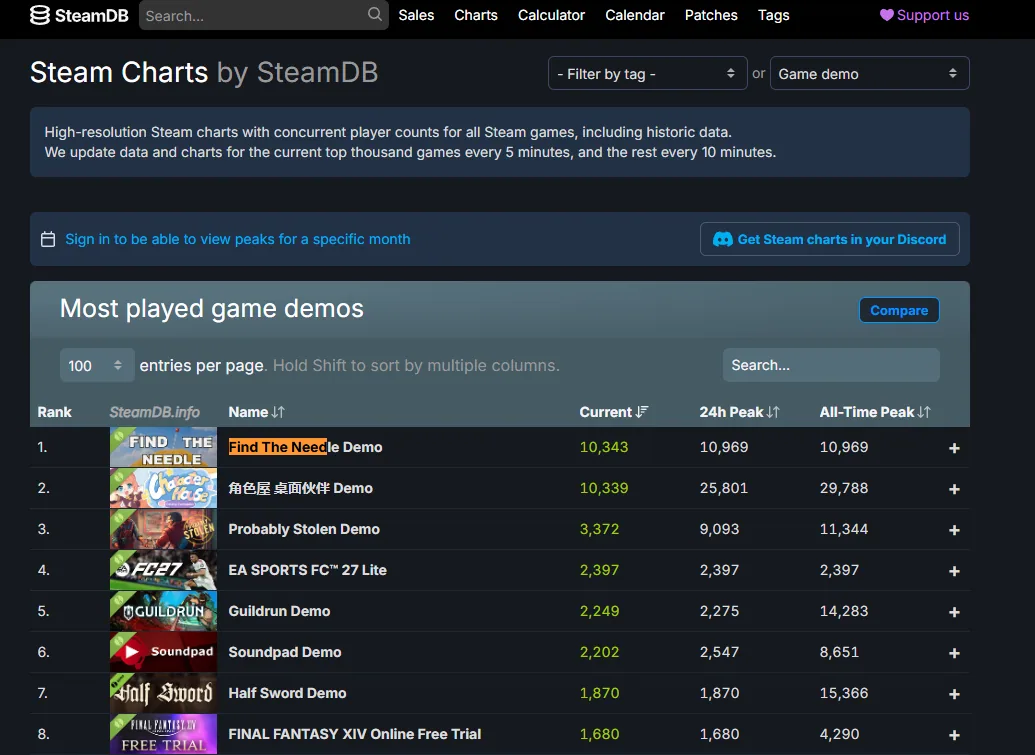Click the calendar icon beside the sign-in message

tap(48, 239)
